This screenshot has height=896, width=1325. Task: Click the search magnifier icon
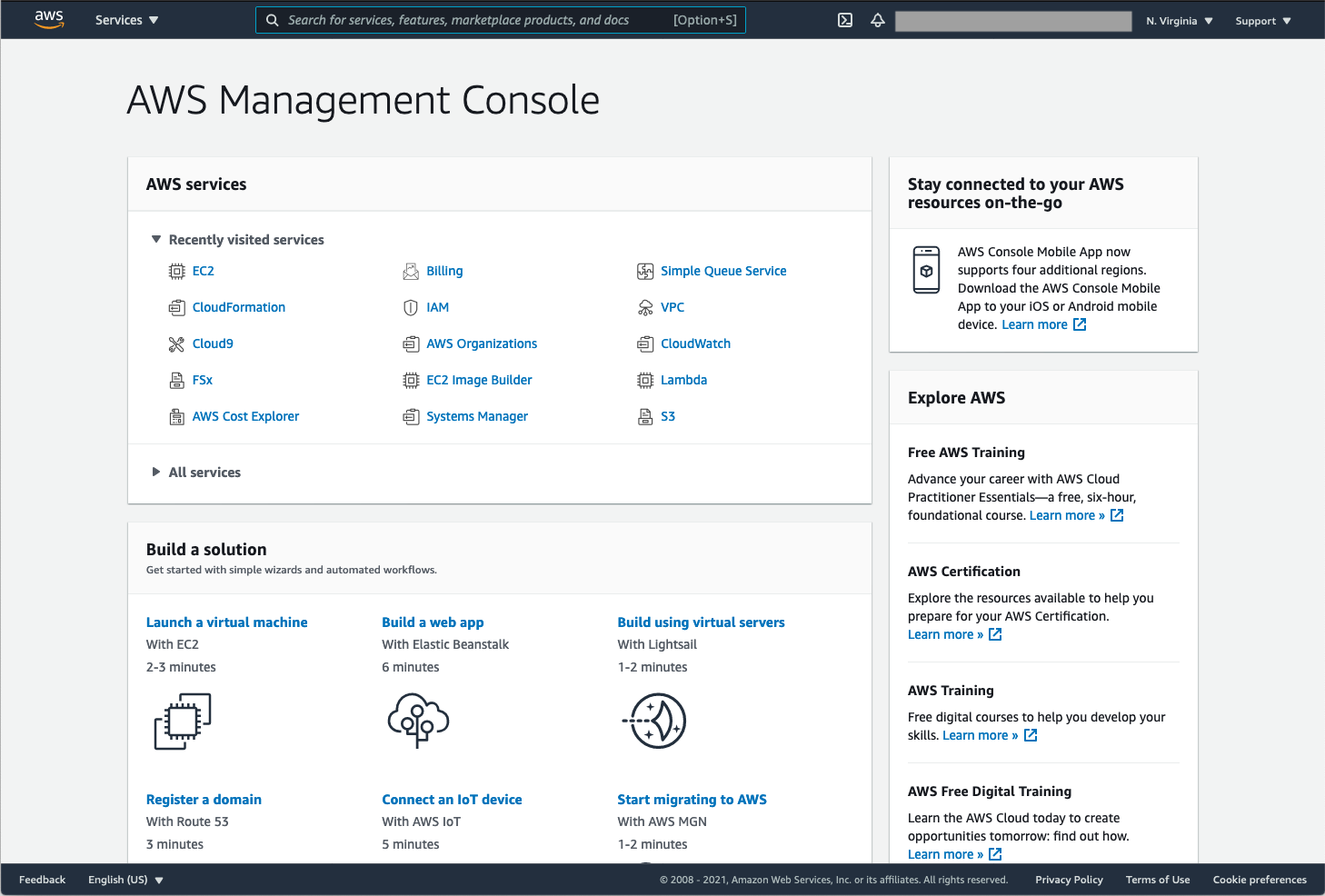coord(272,20)
